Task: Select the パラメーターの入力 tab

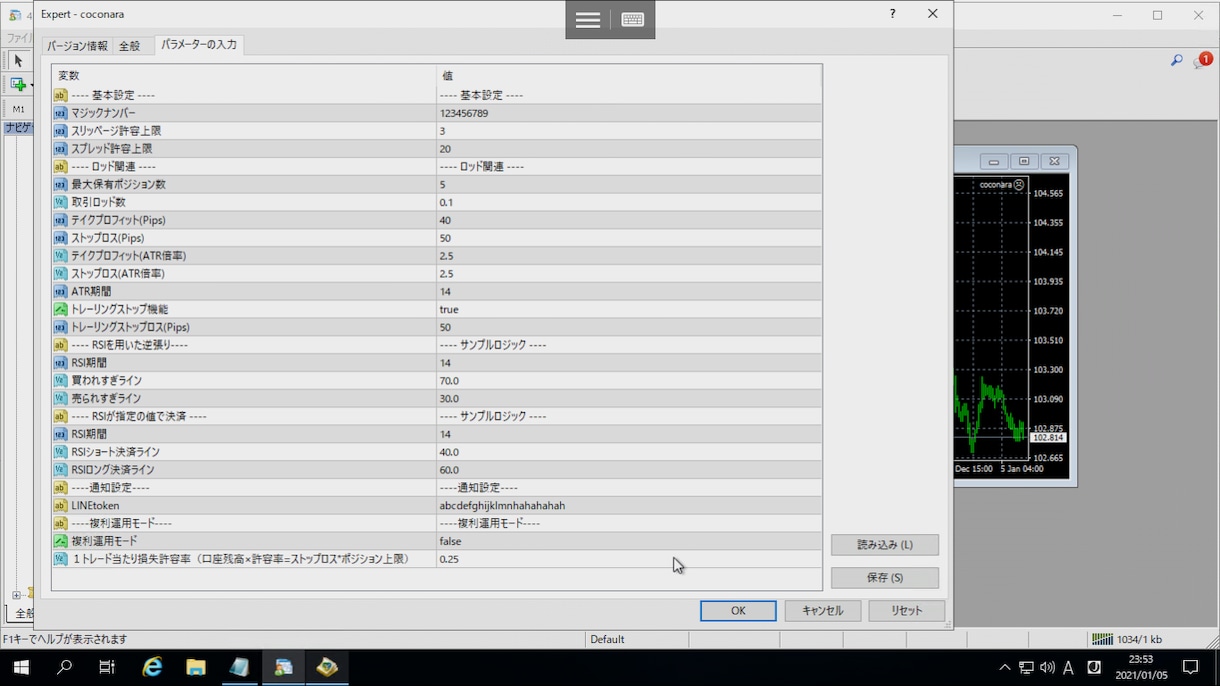Action: pos(199,45)
